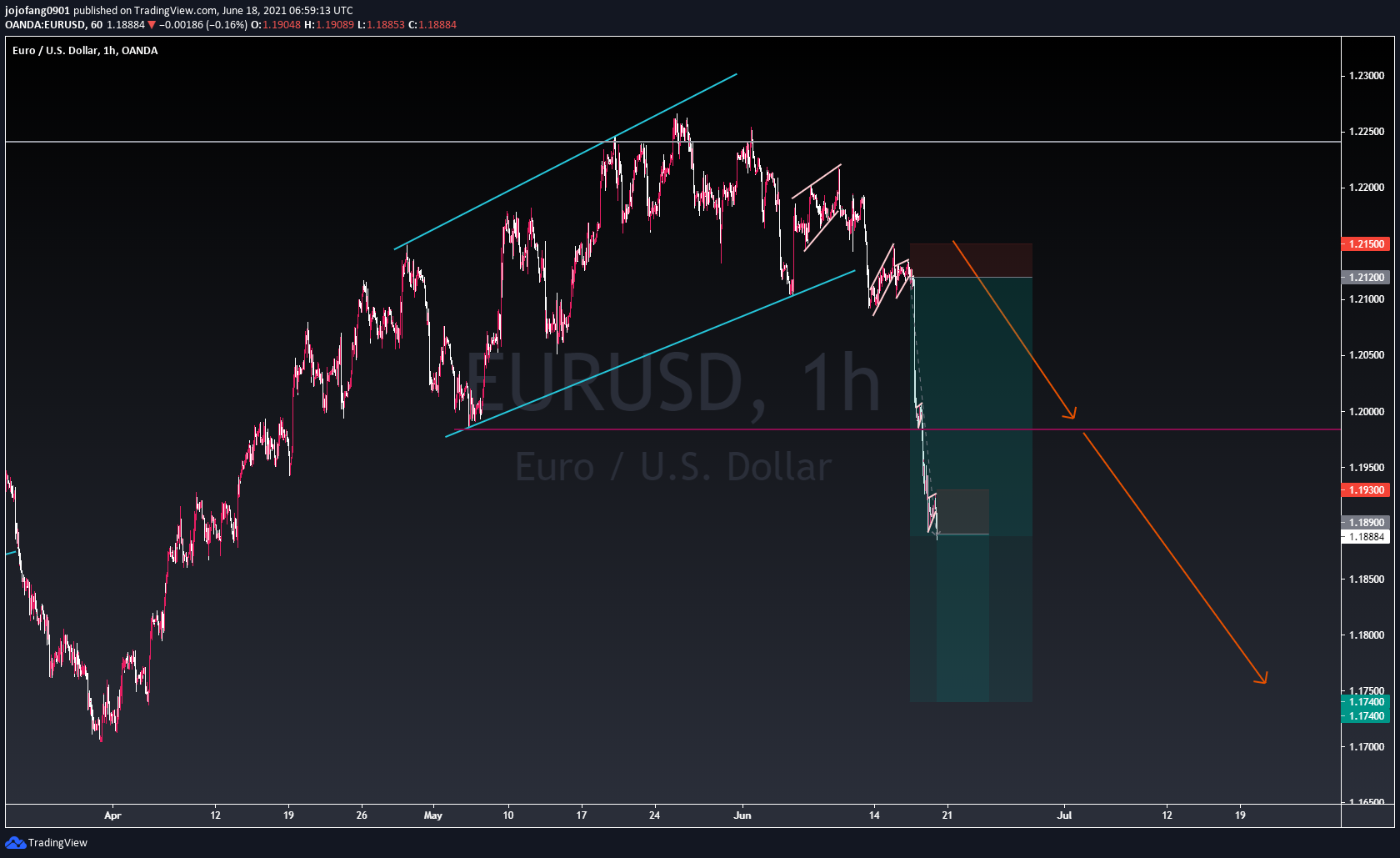Click the 1.20500 price axis tick
The image size is (1400, 858).
(1367, 355)
